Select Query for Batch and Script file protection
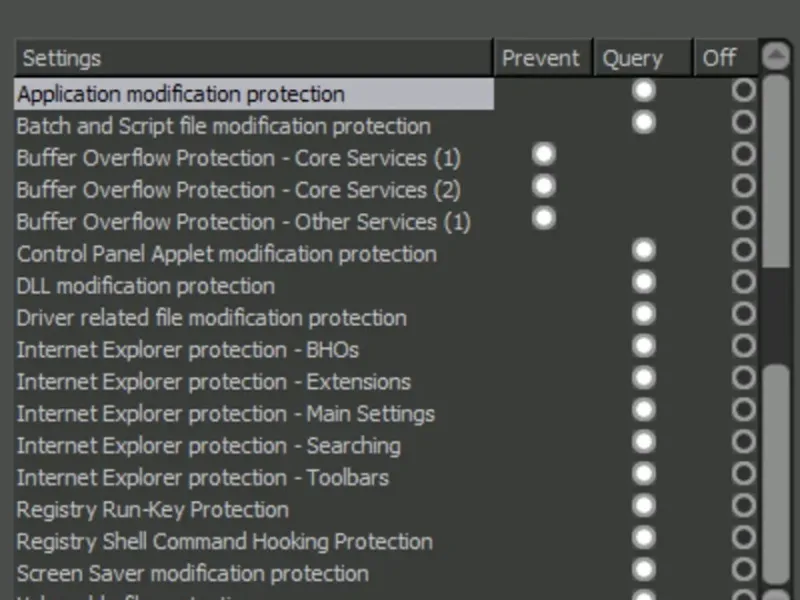This screenshot has height=600, width=800. [644, 123]
